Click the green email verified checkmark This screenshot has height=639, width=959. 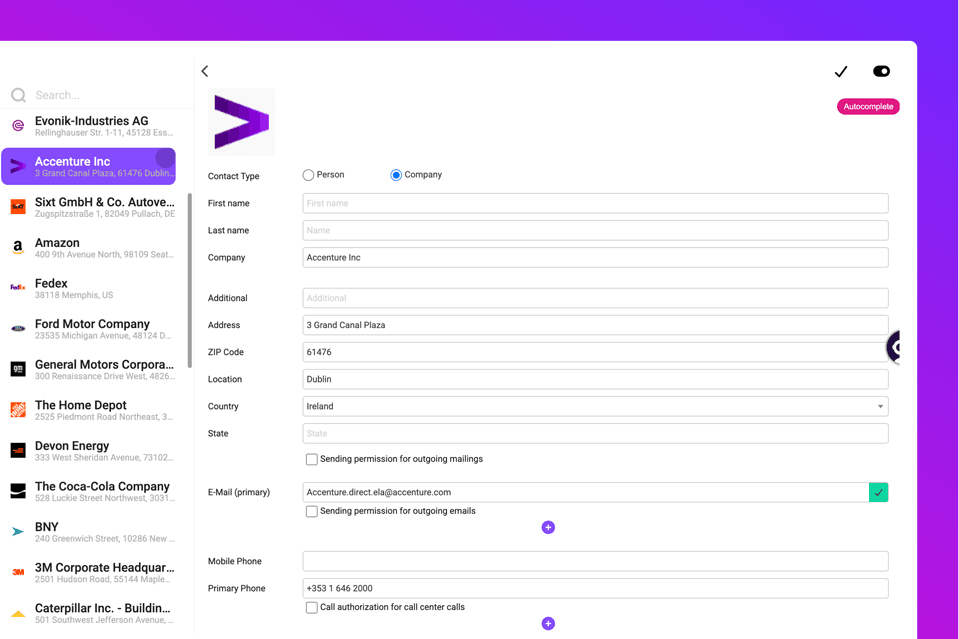click(x=878, y=492)
